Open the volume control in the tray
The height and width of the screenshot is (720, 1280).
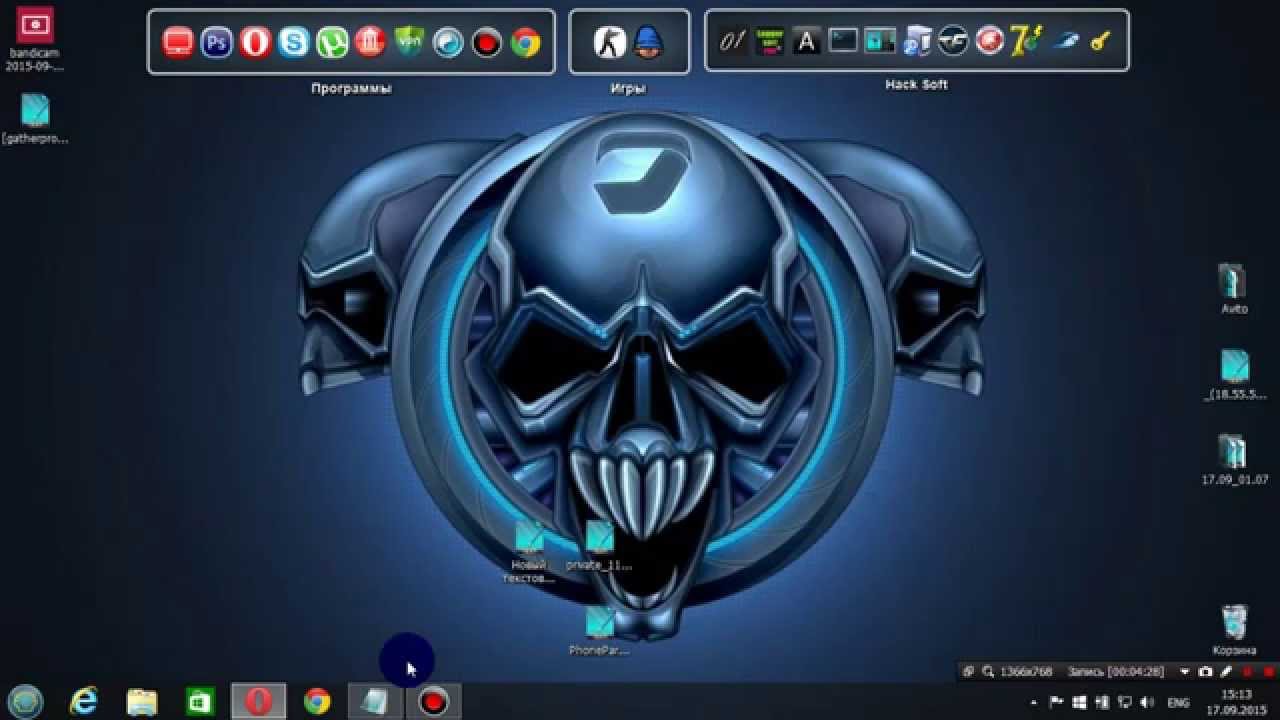click(x=1146, y=702)
